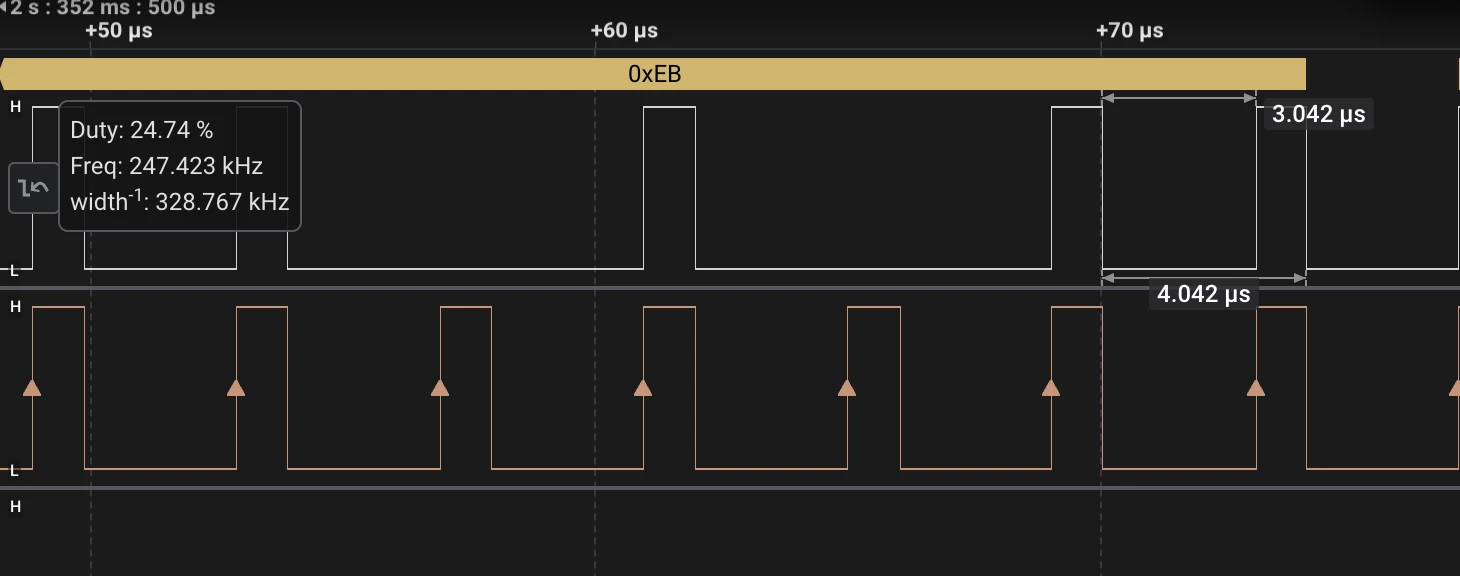Image resolution: width=1460 pixels, height=576 pixels.
Task: Click the +50 µs ruler marker
Action: pyautogui.click(x=119, y=30)
